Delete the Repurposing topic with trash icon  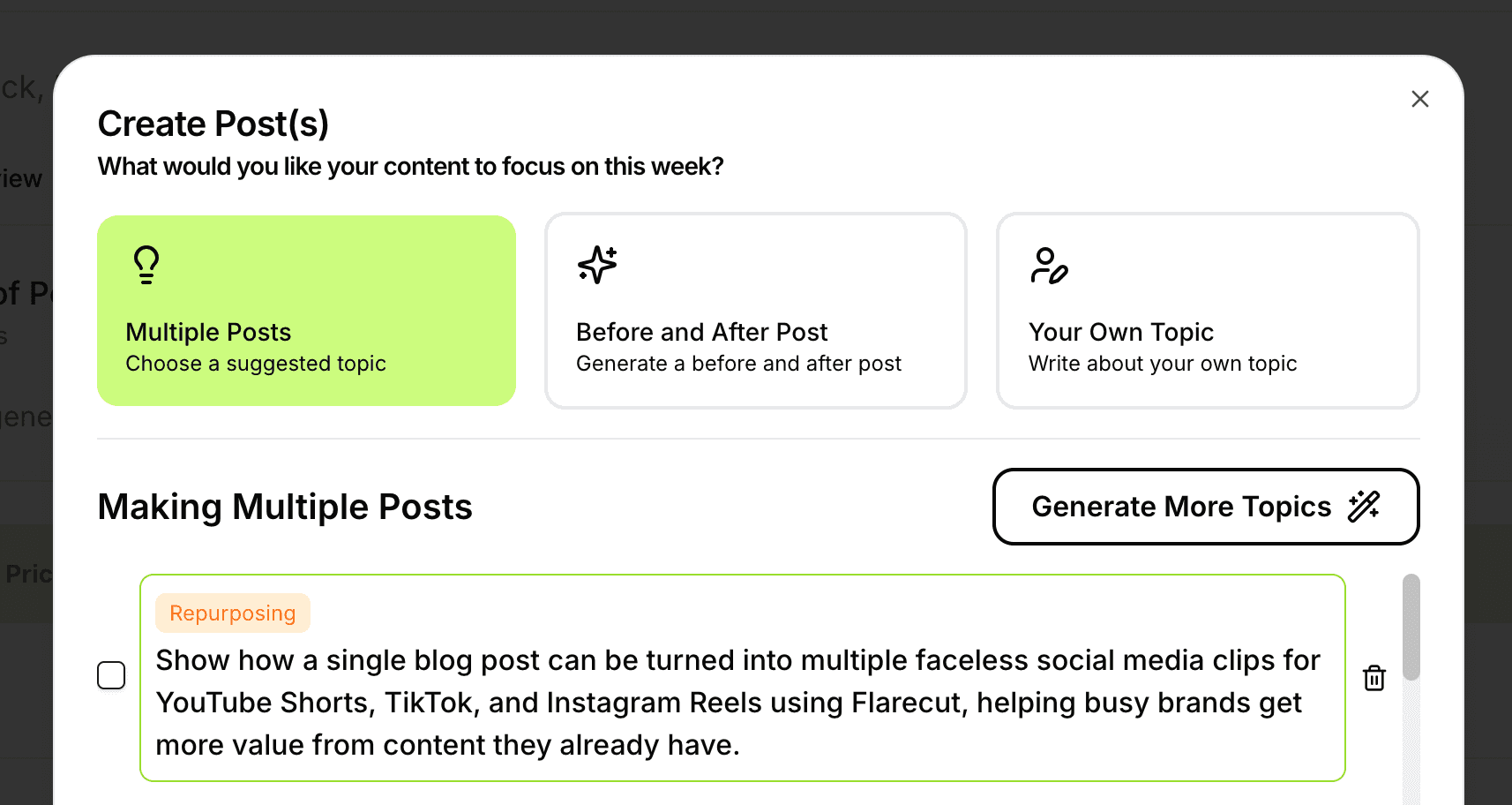click(x=1374, y=678)
